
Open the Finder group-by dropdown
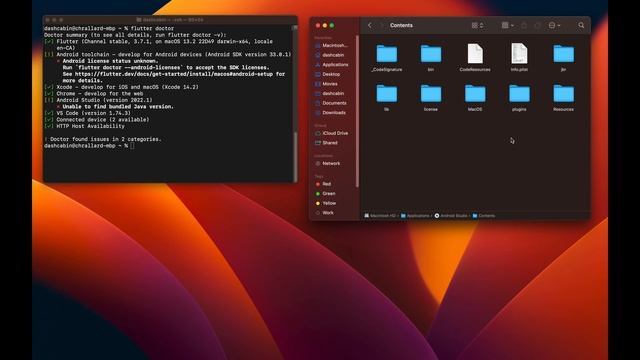click(507, 25)
